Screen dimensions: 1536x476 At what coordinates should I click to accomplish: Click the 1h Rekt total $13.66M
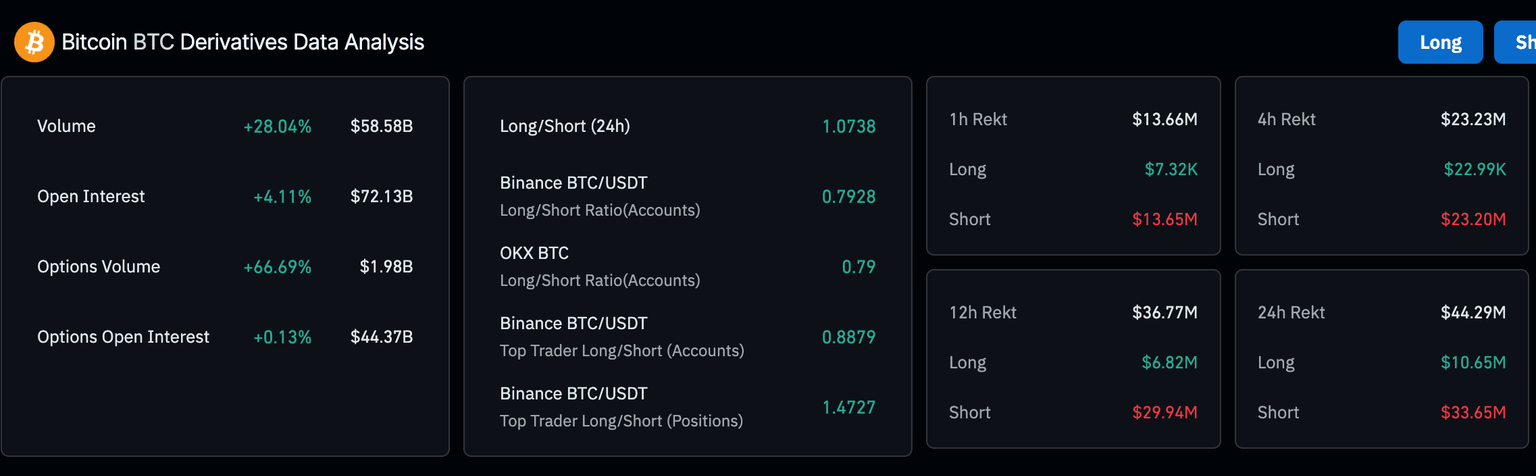coord(1164,120)
